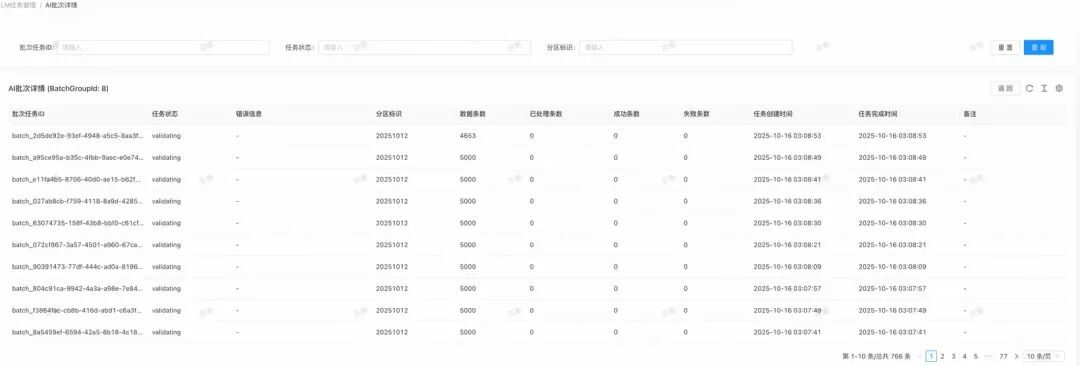The height and width of the screenshot is (366, 1080).
Task: Click the 分区标识 column header
Action: (x=389, y=114)
